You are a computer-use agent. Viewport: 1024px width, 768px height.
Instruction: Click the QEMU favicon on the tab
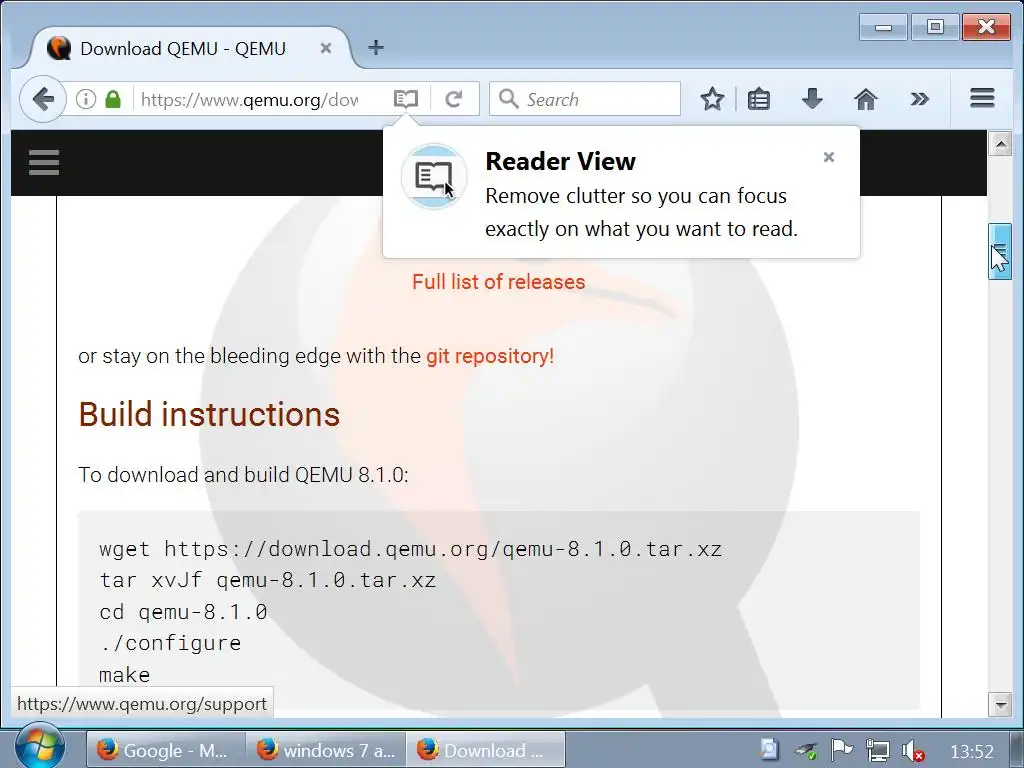point(59,48)
